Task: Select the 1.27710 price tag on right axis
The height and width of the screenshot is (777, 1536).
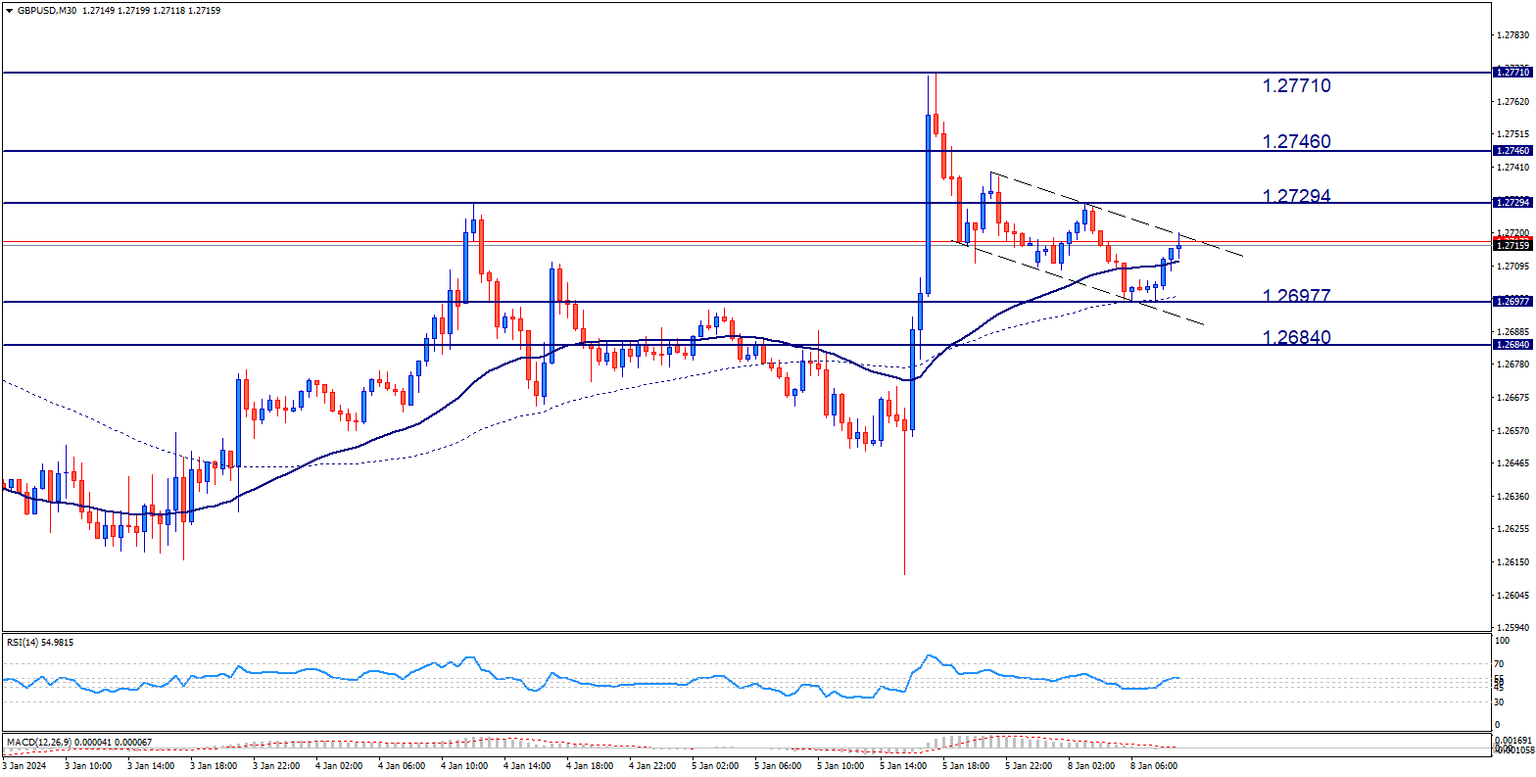Action: coord(1512,71)
